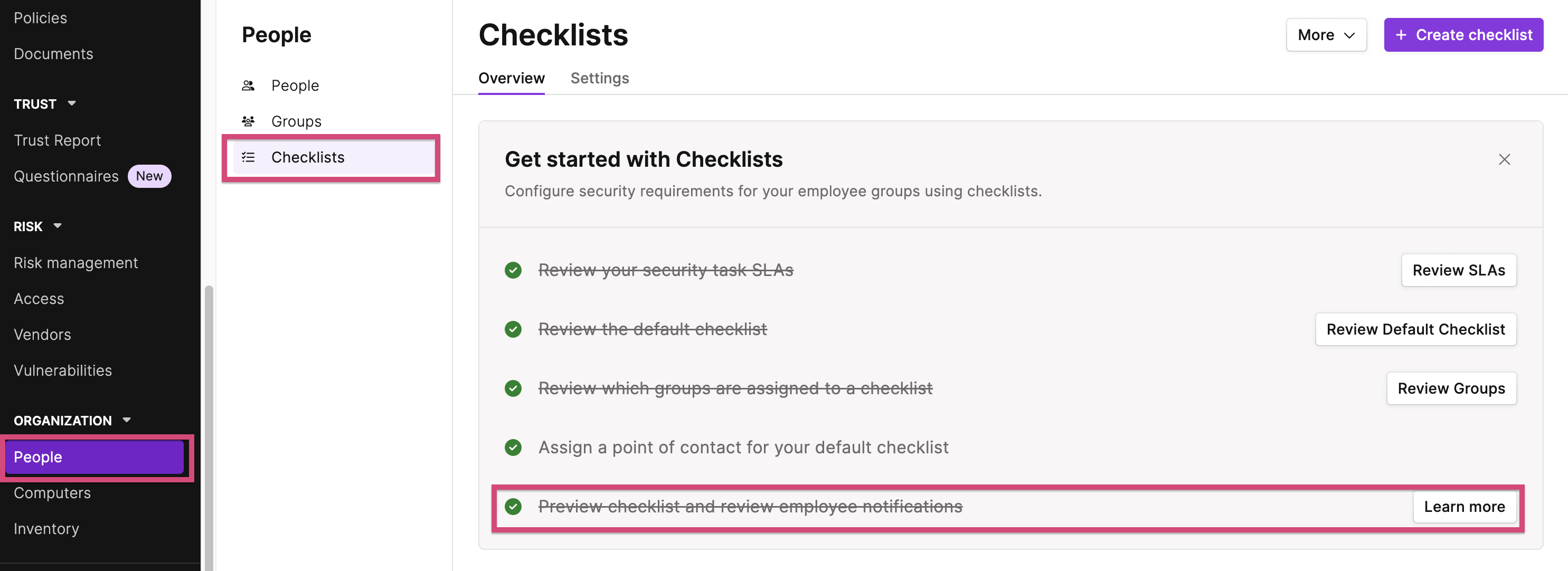The width and height of the screenshot is (1568, 571).
Task: Dismiss the Get started with Checklists card
Action: coord(1504,159)
